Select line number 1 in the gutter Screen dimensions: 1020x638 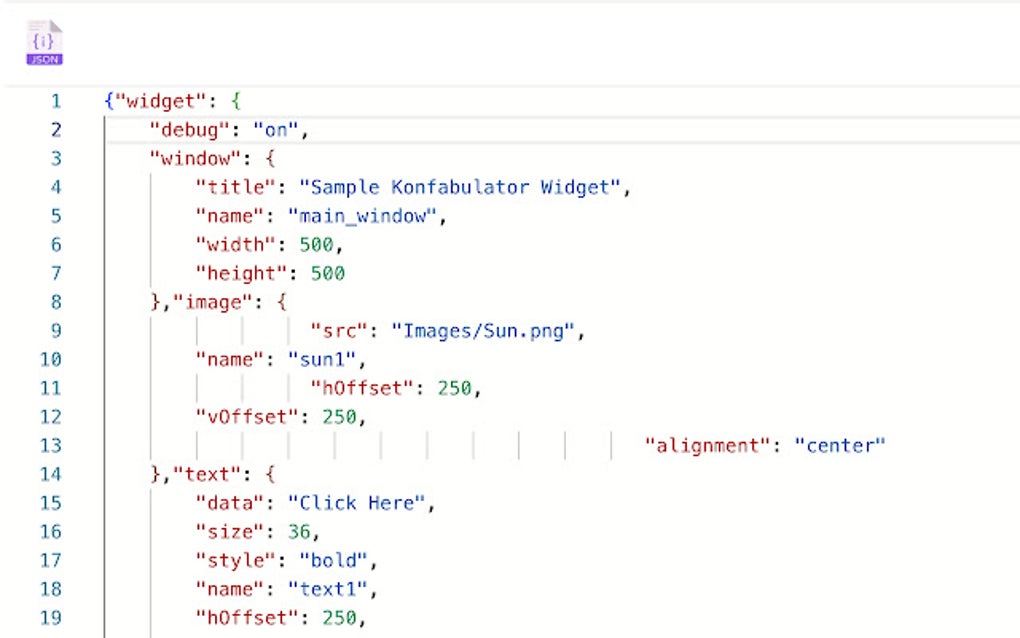tap(55, 101)
